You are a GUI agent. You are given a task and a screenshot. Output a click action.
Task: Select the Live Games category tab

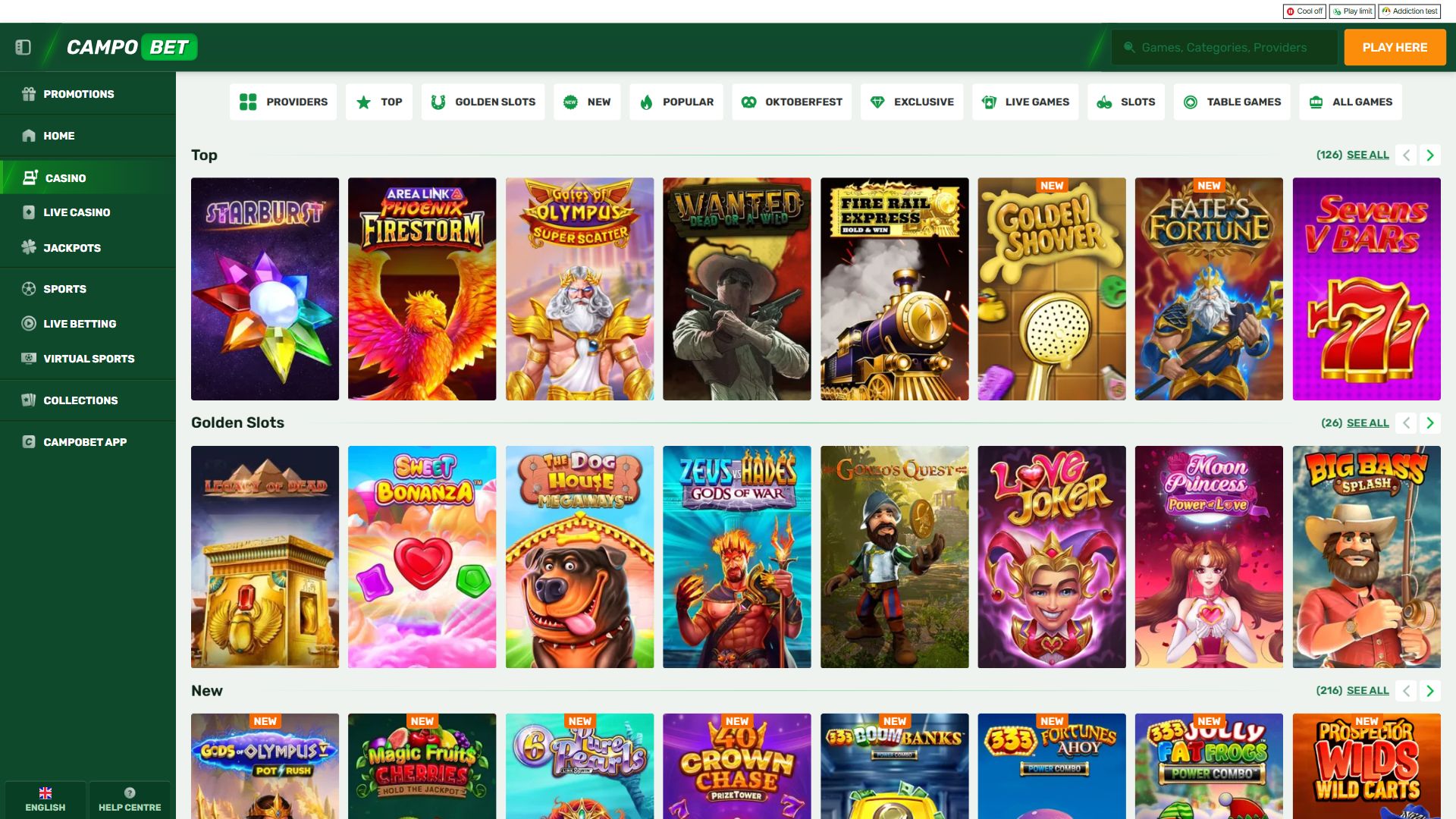coord(1025,102)
